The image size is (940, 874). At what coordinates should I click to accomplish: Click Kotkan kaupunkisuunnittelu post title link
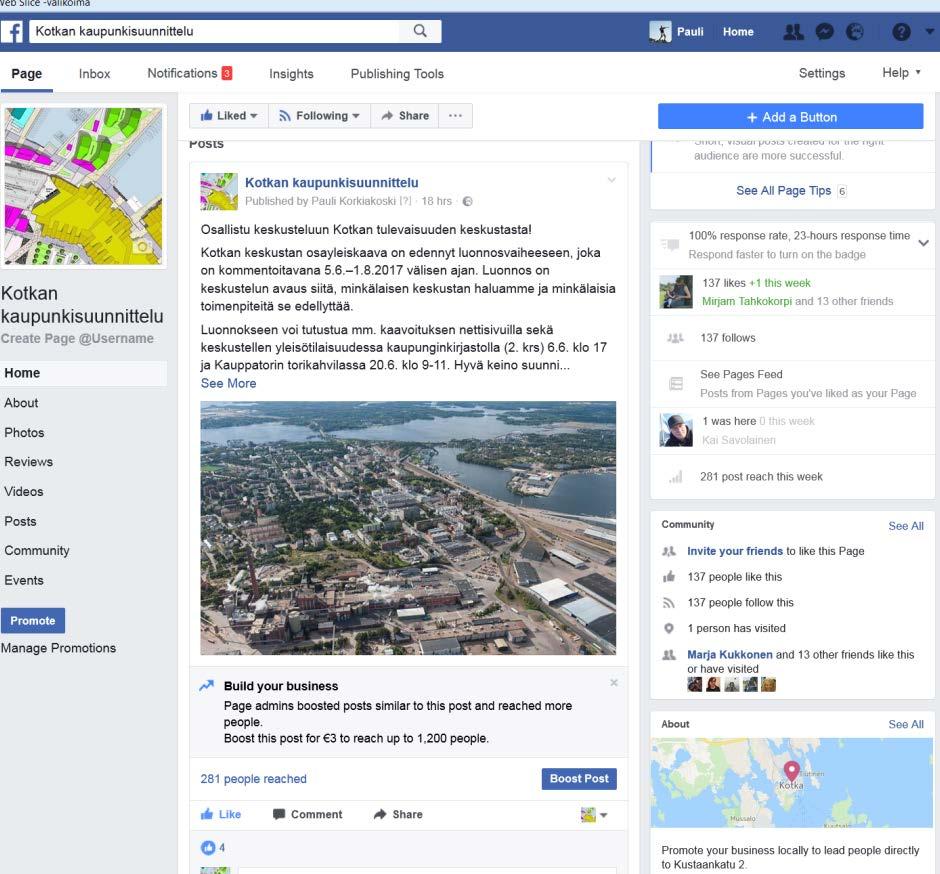332,182
